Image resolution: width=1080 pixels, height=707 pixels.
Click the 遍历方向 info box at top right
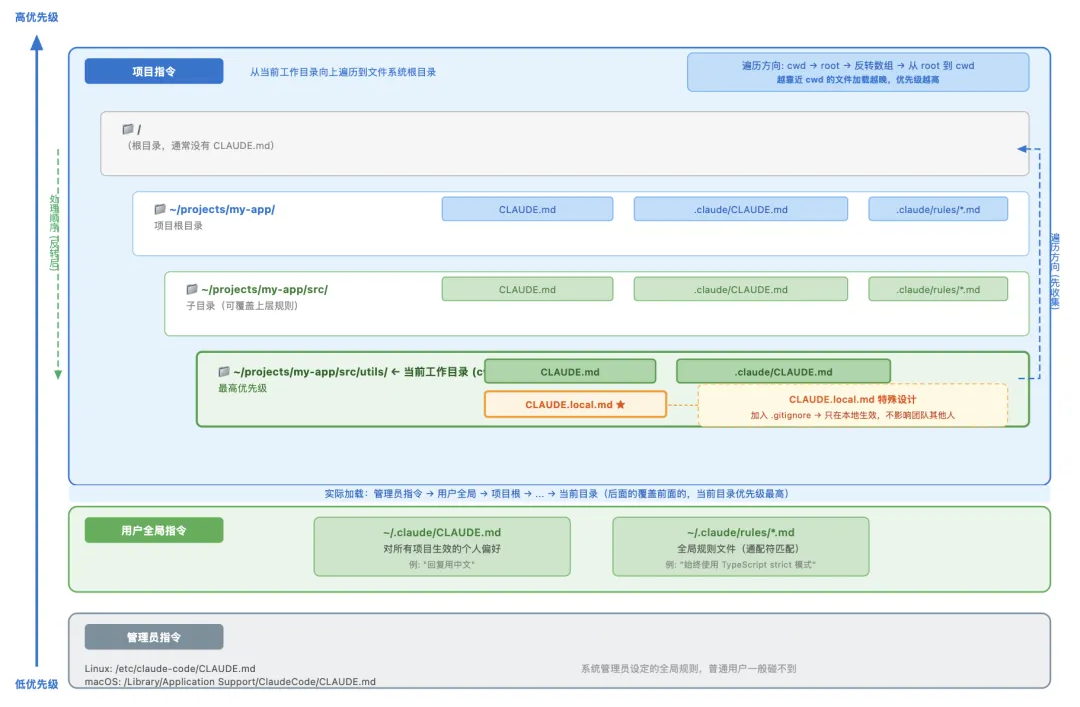857,72
